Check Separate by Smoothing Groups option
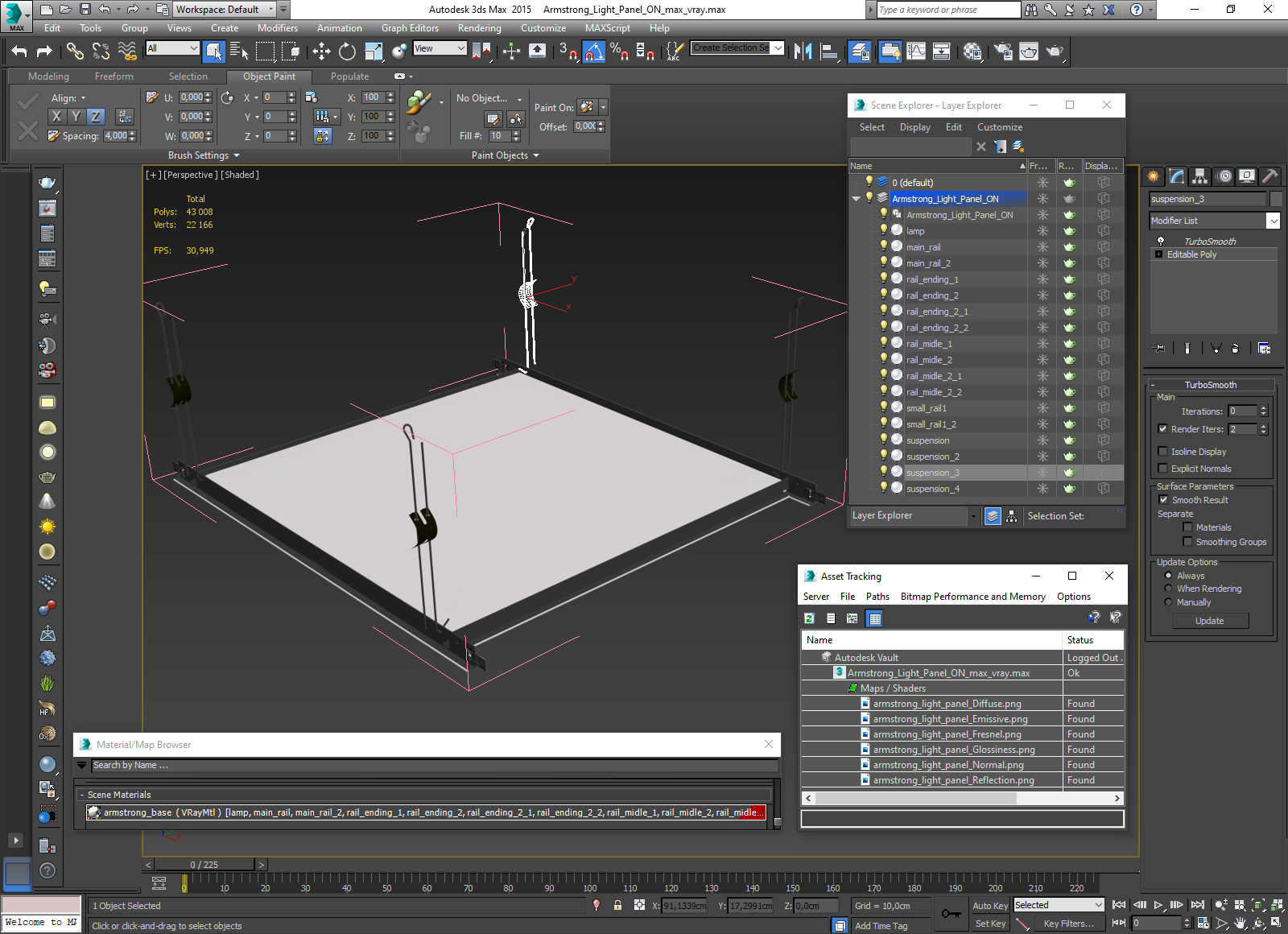Viewport: 1288px width, 934px height. (x=1187, y=542)
